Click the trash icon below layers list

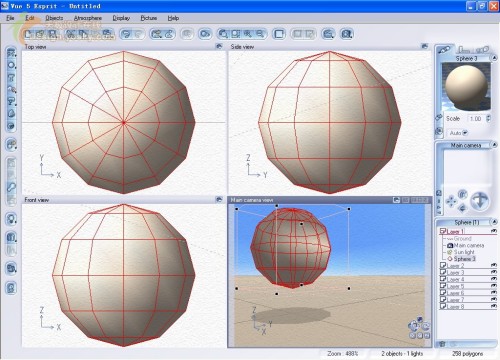(442, 344)
